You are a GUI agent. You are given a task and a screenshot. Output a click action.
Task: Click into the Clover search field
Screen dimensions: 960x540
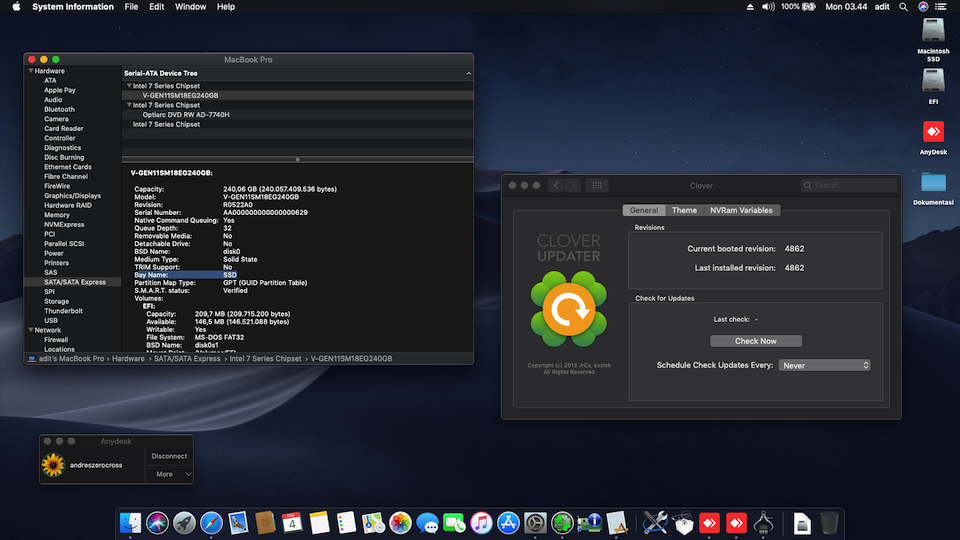coord(849,186)
